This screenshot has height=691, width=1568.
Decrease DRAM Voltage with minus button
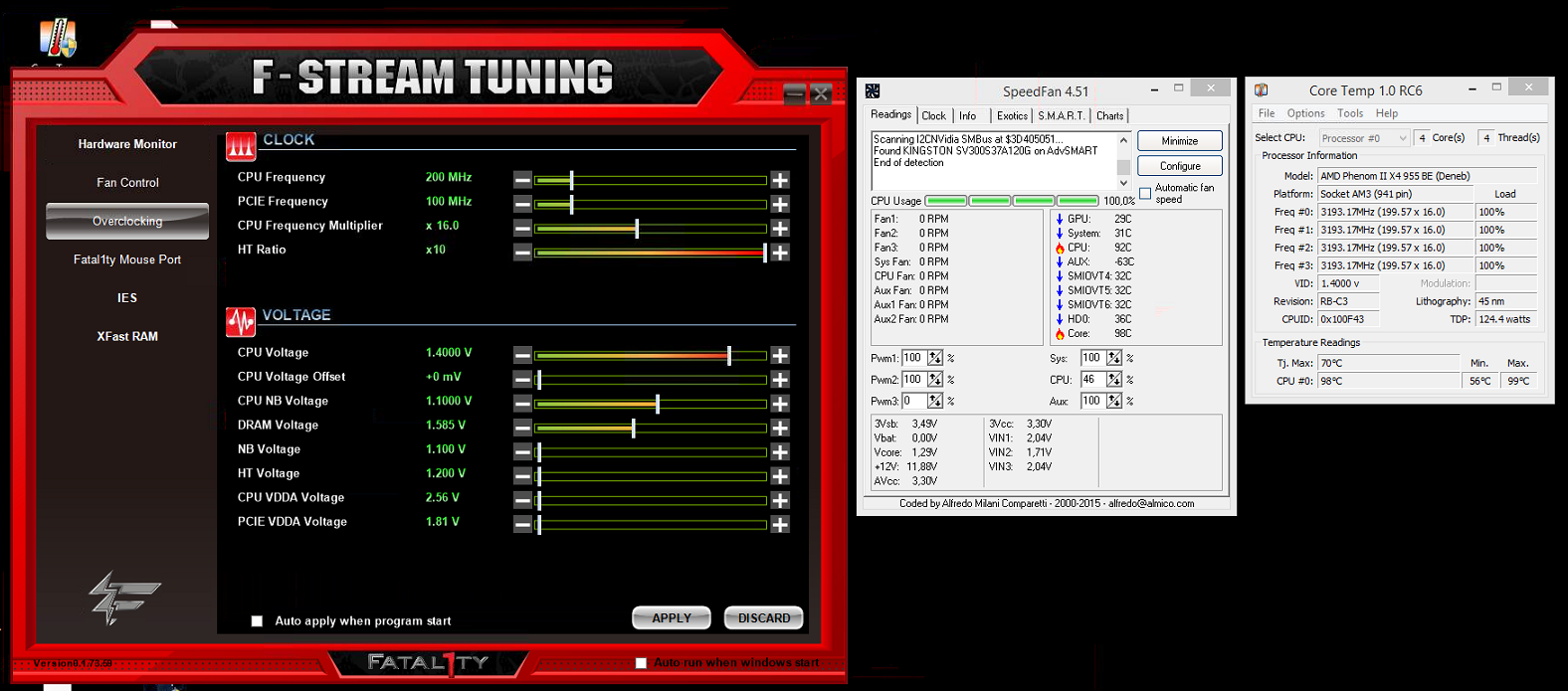tap(522, 428)
